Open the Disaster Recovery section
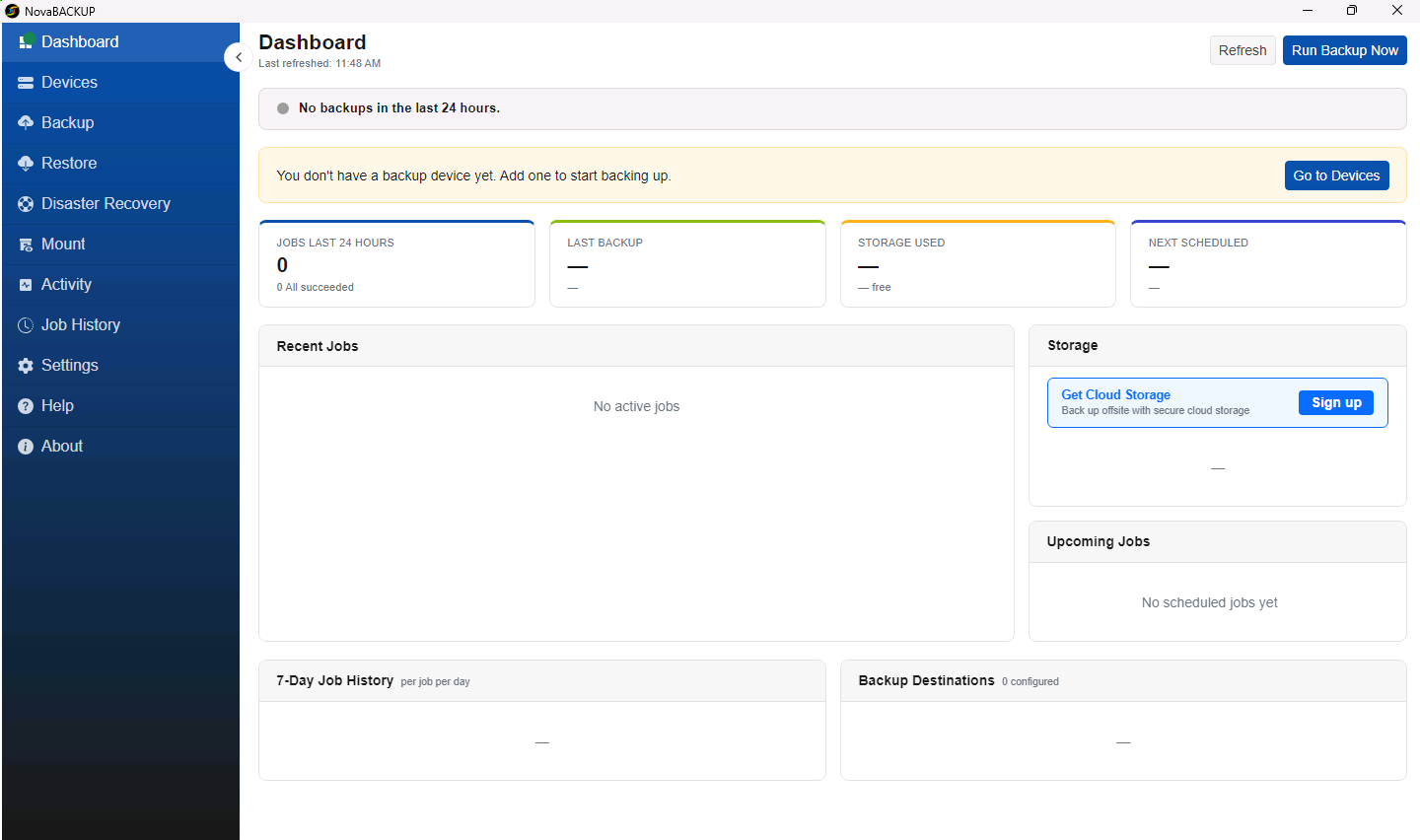The width and height of the screenshot is (1420, 840). [x=120, y=204]
